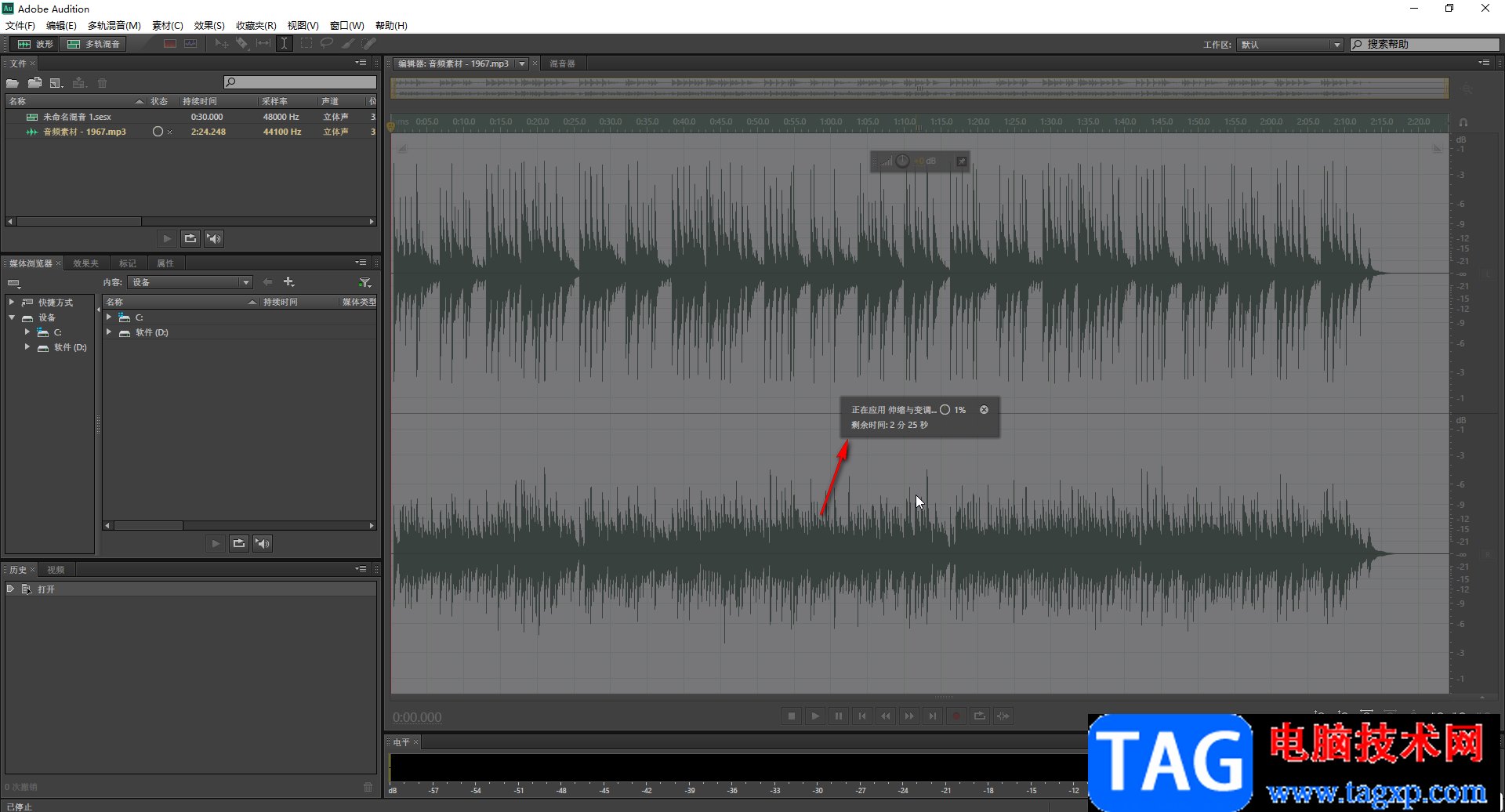Toggle the transport Loop Playback button

[x=980, y=716]
